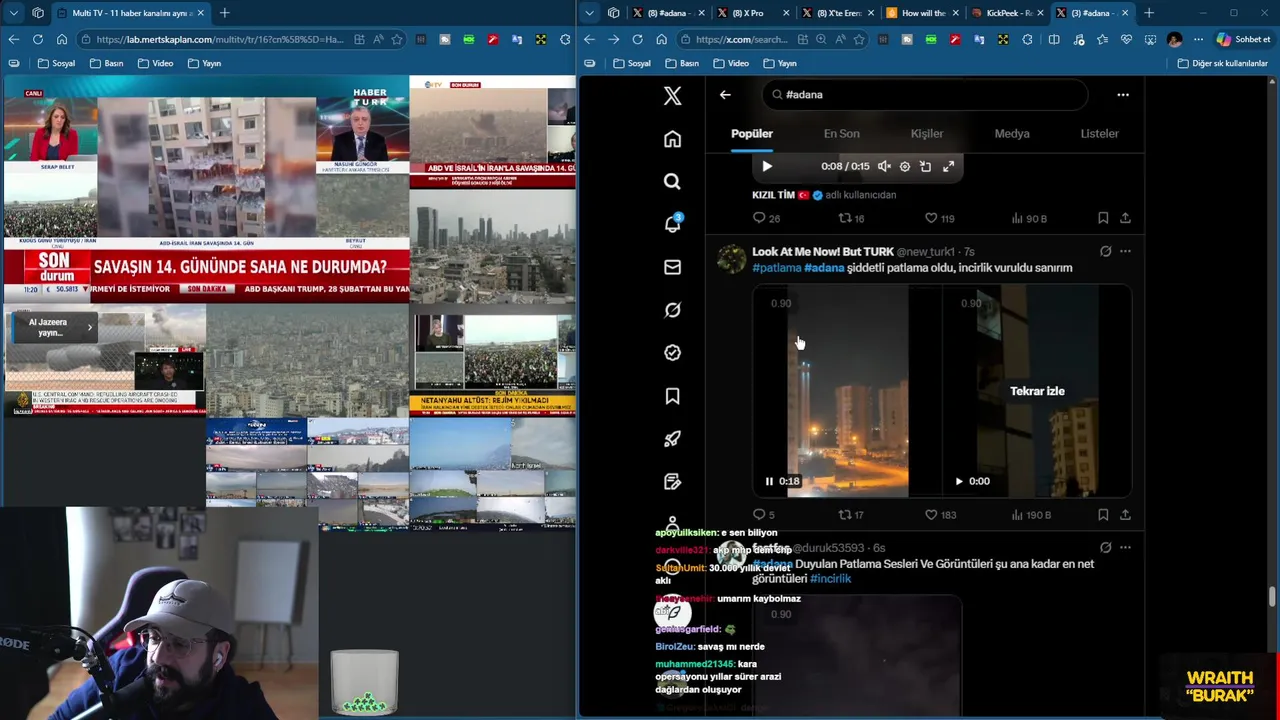Select the X Pro browser tab
This screenshot has height=720, width=1280.
click(755, 13)
